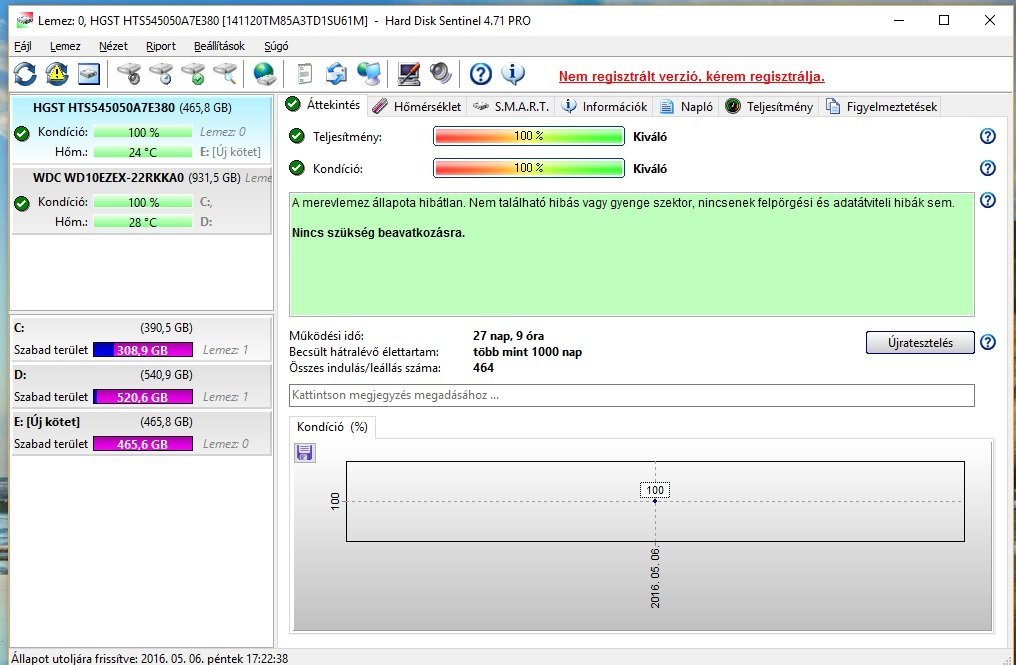Click the 100 data point on chart
This screenshot has height=665, width=1016.
(655, 500)
